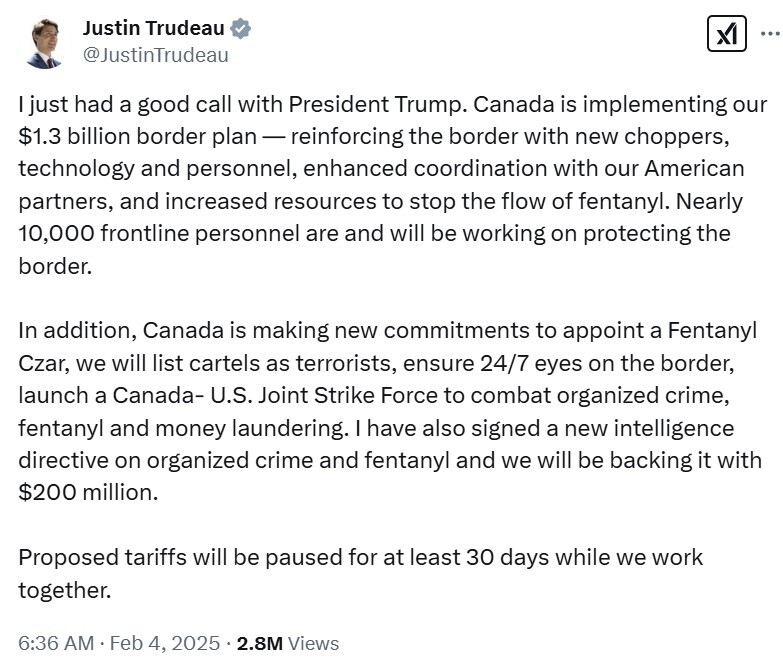Click the '24/7 eyes on the border' text
The width and height of the screenshot is (783, 670).
(x=607, y=363)
